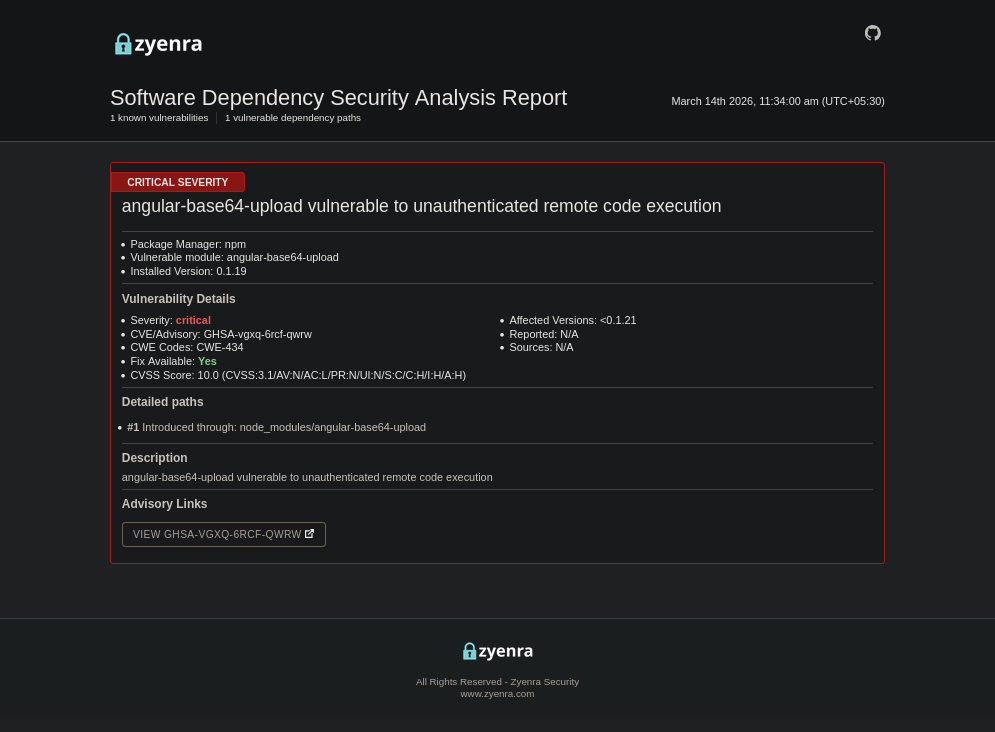Click the CRITICAL SEVERITY badge

tap(178, 182)
